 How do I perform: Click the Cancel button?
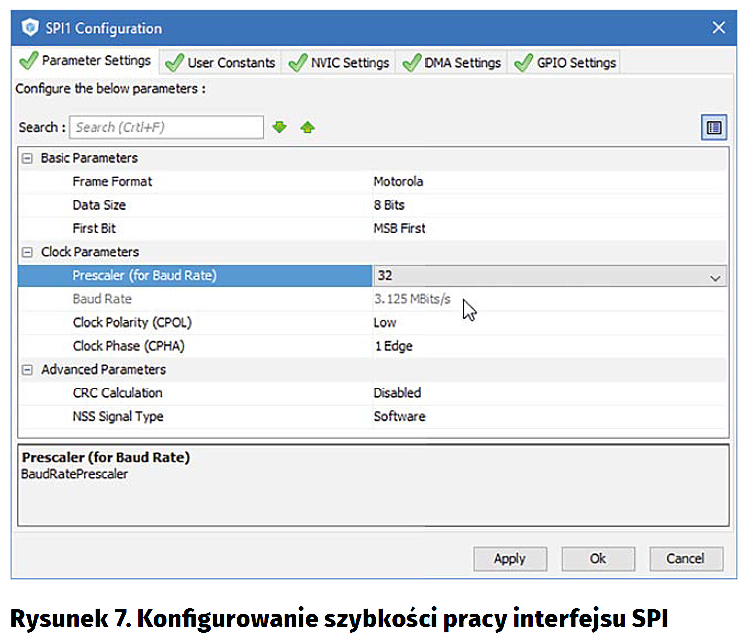pyautogui.click(x=685, y=558)
